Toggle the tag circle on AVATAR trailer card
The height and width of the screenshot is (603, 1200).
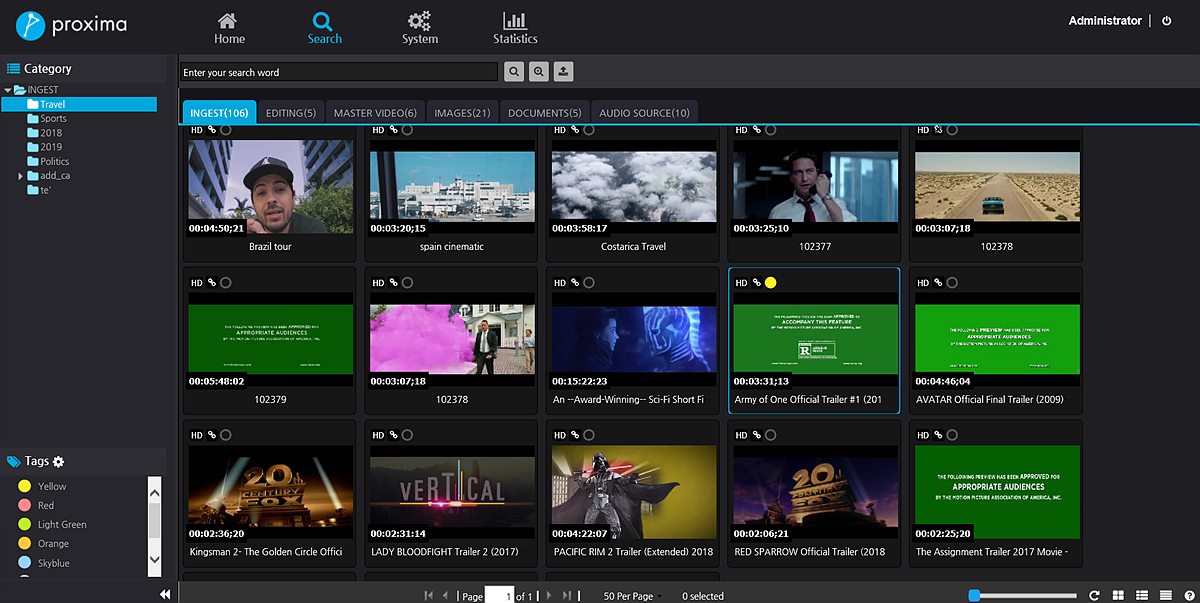coord(952,283)
